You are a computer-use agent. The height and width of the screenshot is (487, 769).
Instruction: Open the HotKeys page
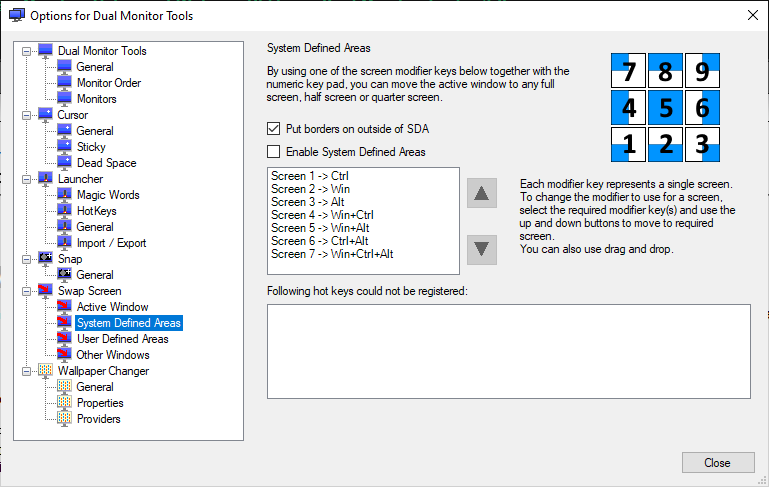pos(97,211)
